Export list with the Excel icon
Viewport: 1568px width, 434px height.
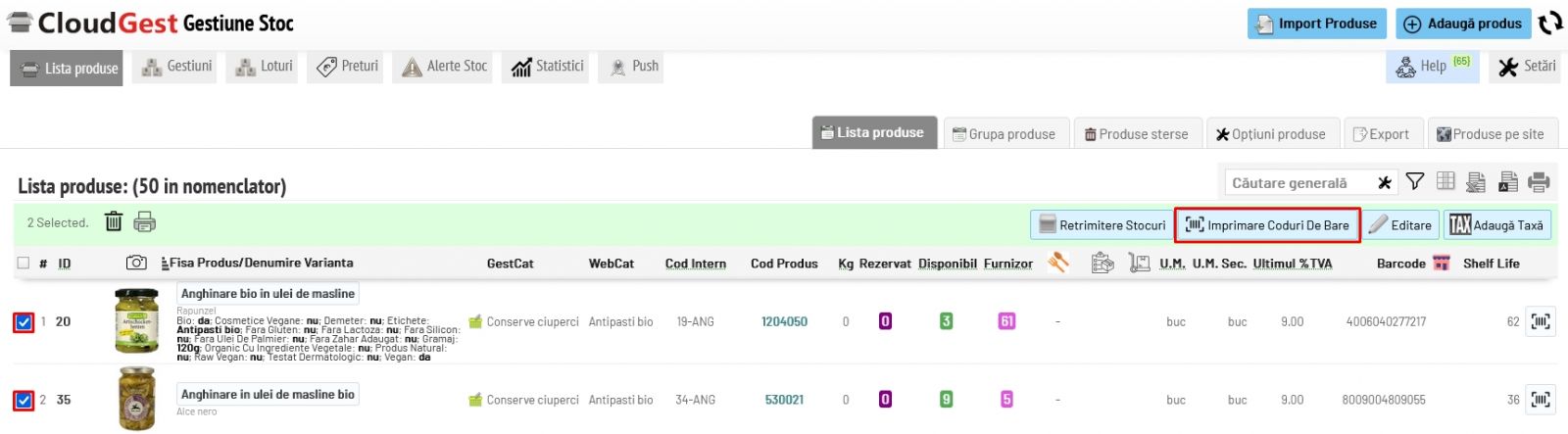pos(1476,181)
